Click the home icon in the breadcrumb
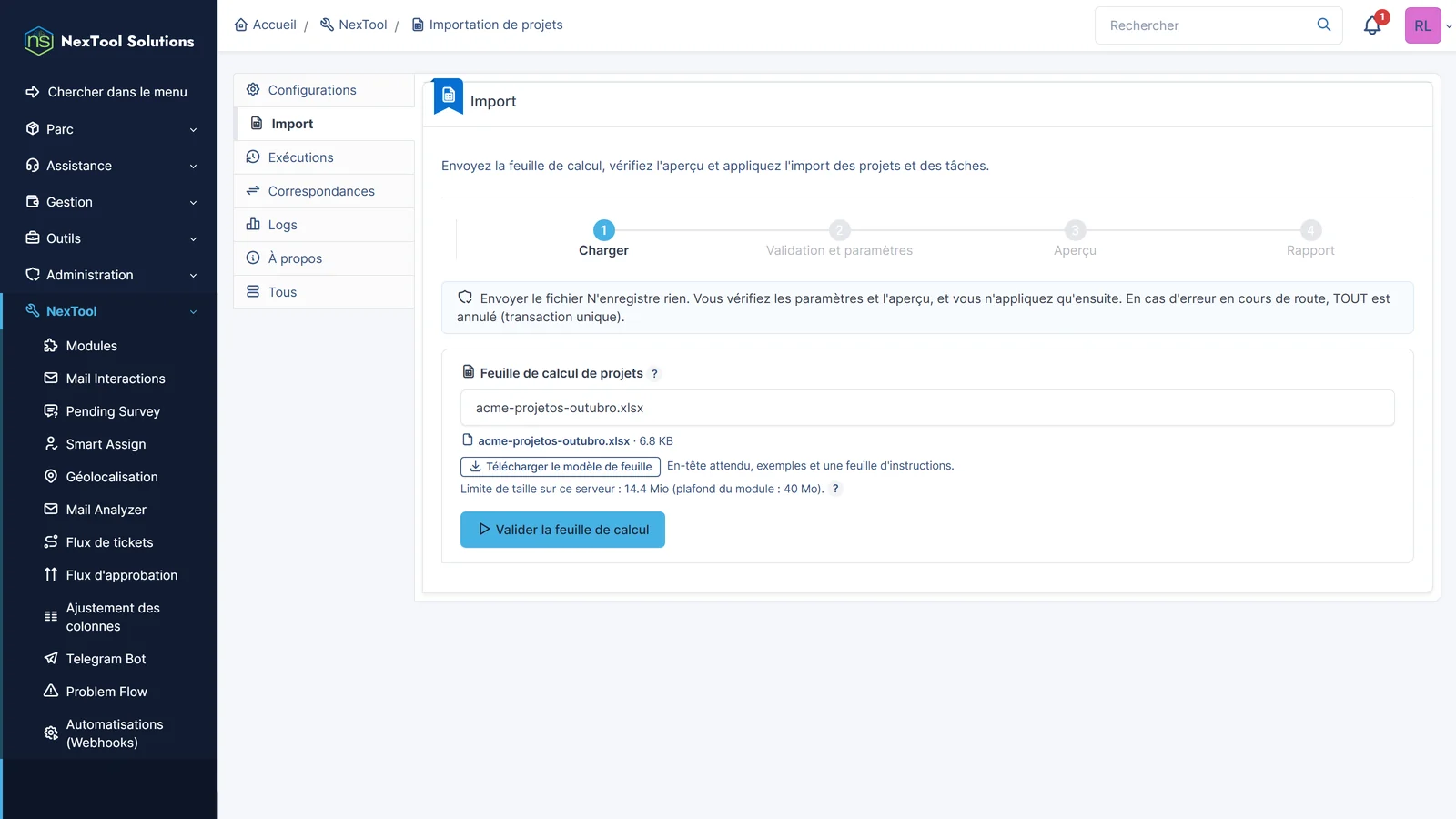This screenshot has height=819, width=1456. [241, 25]
